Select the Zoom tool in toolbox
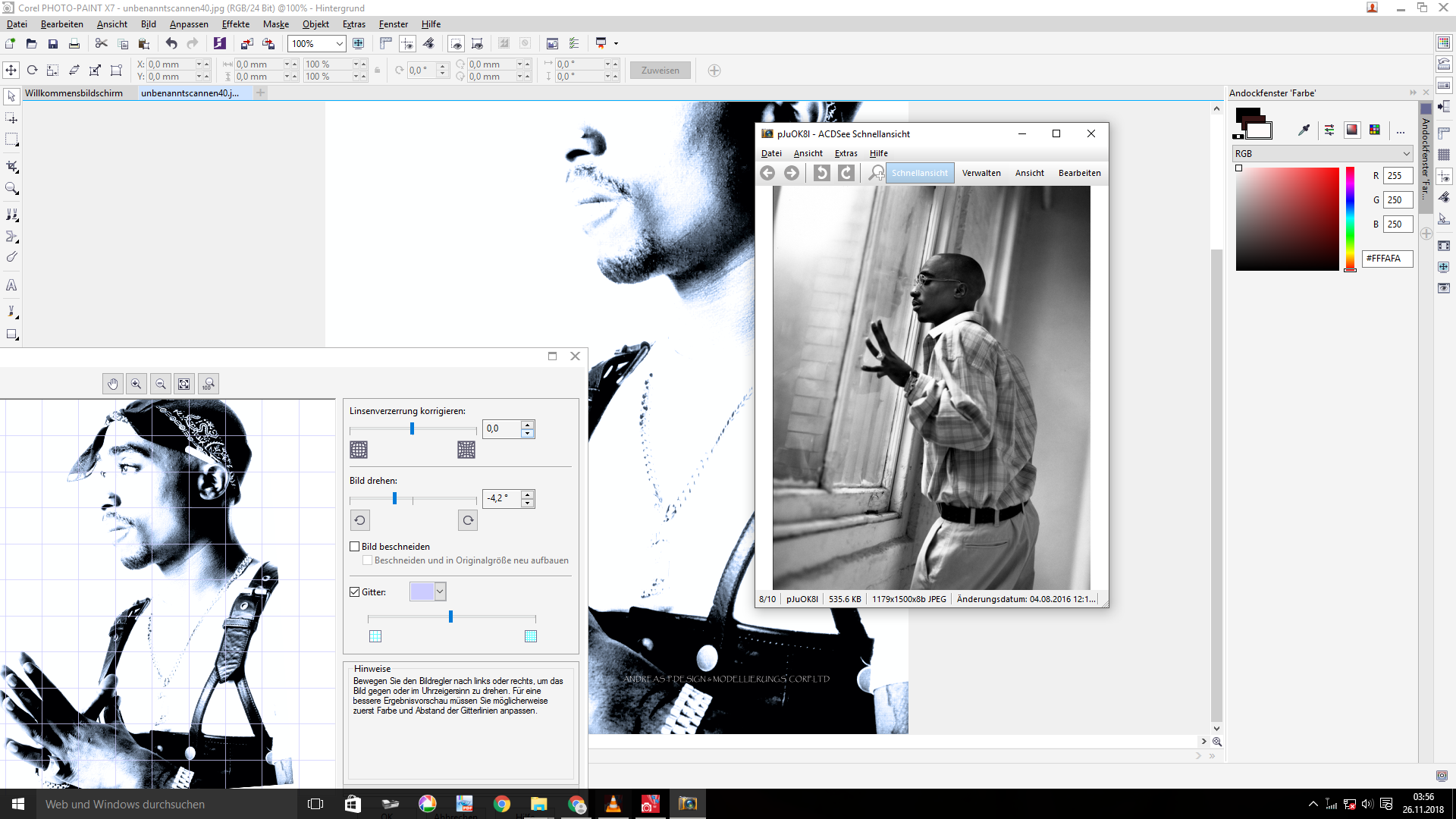 tap(11, 188)
